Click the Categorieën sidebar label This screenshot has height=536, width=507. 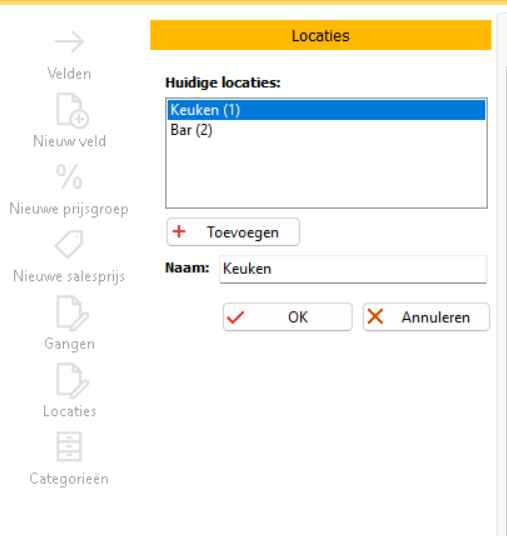coord(69,479)
